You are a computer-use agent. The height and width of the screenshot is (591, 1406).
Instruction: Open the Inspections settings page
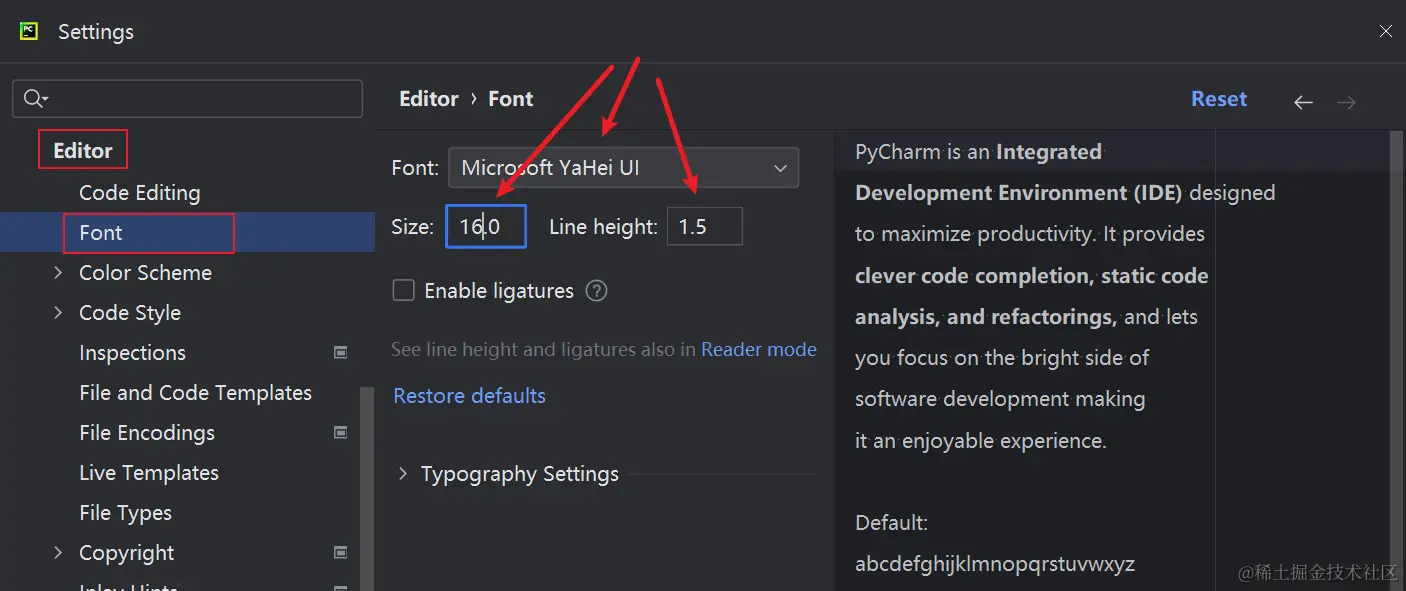pos(133,353)
